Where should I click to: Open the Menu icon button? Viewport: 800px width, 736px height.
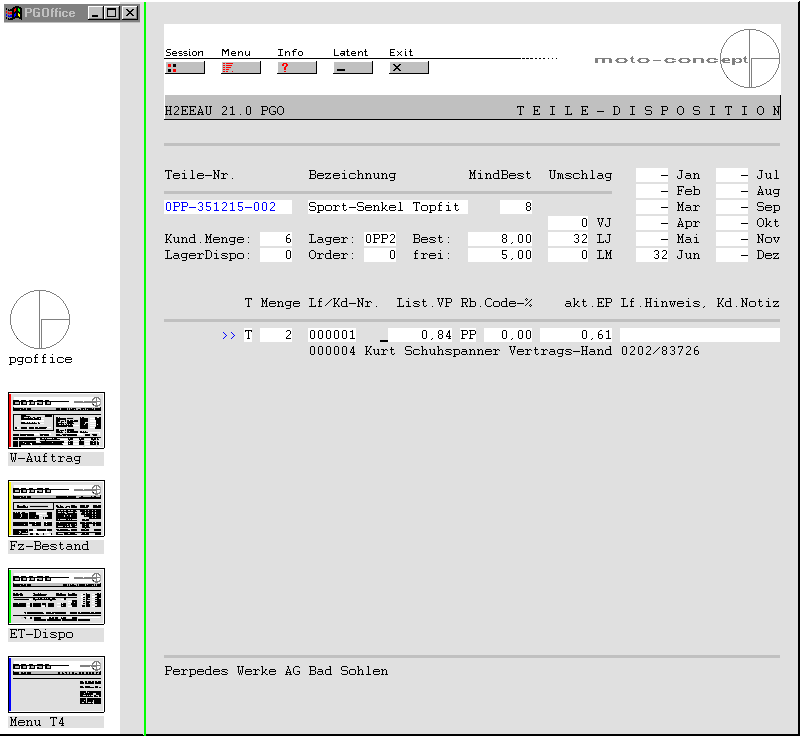click(x=240, y=68)
